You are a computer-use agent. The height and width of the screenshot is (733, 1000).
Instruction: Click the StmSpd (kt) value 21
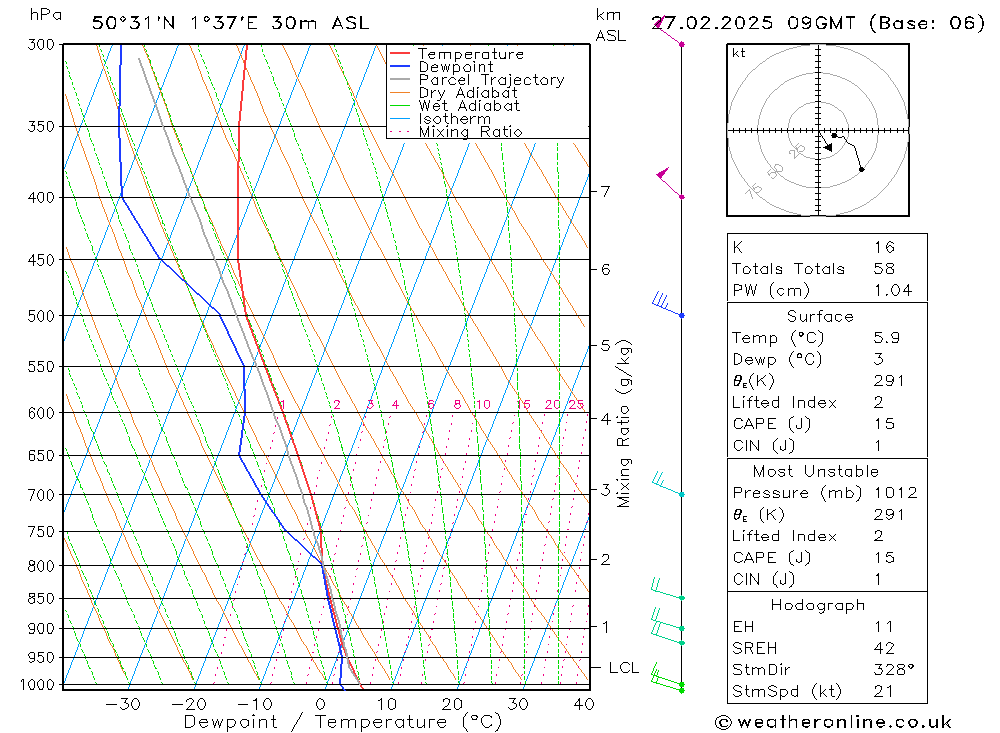pyautogui.click(x=883, y=692)
